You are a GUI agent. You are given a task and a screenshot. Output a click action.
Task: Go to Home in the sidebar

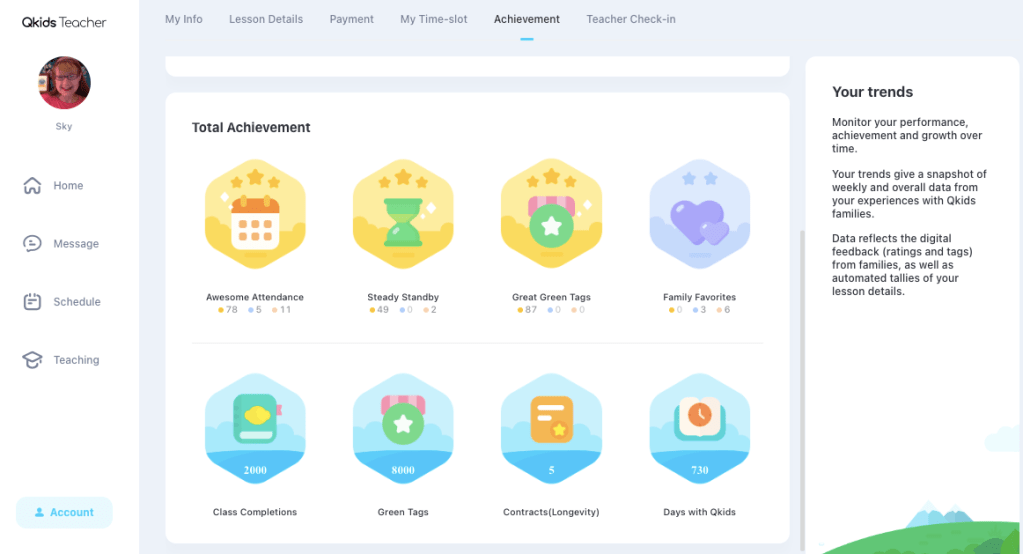point(68,186)
